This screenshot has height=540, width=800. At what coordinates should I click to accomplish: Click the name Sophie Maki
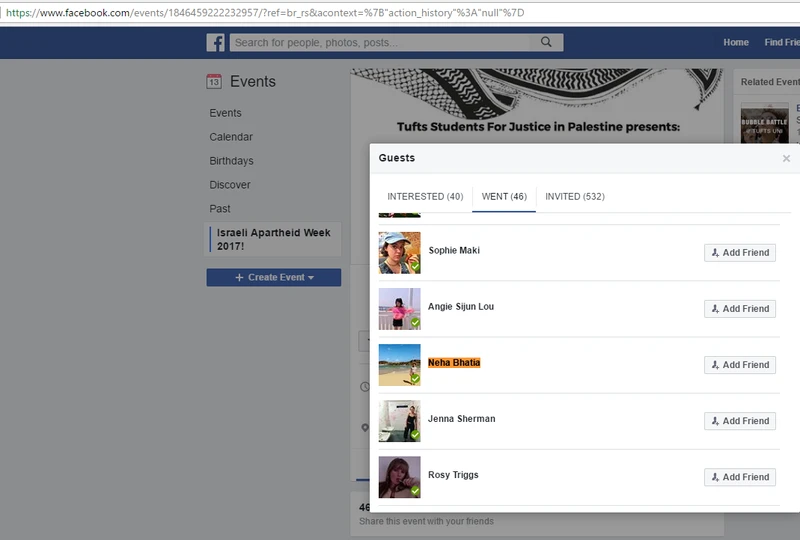[454, 250]
